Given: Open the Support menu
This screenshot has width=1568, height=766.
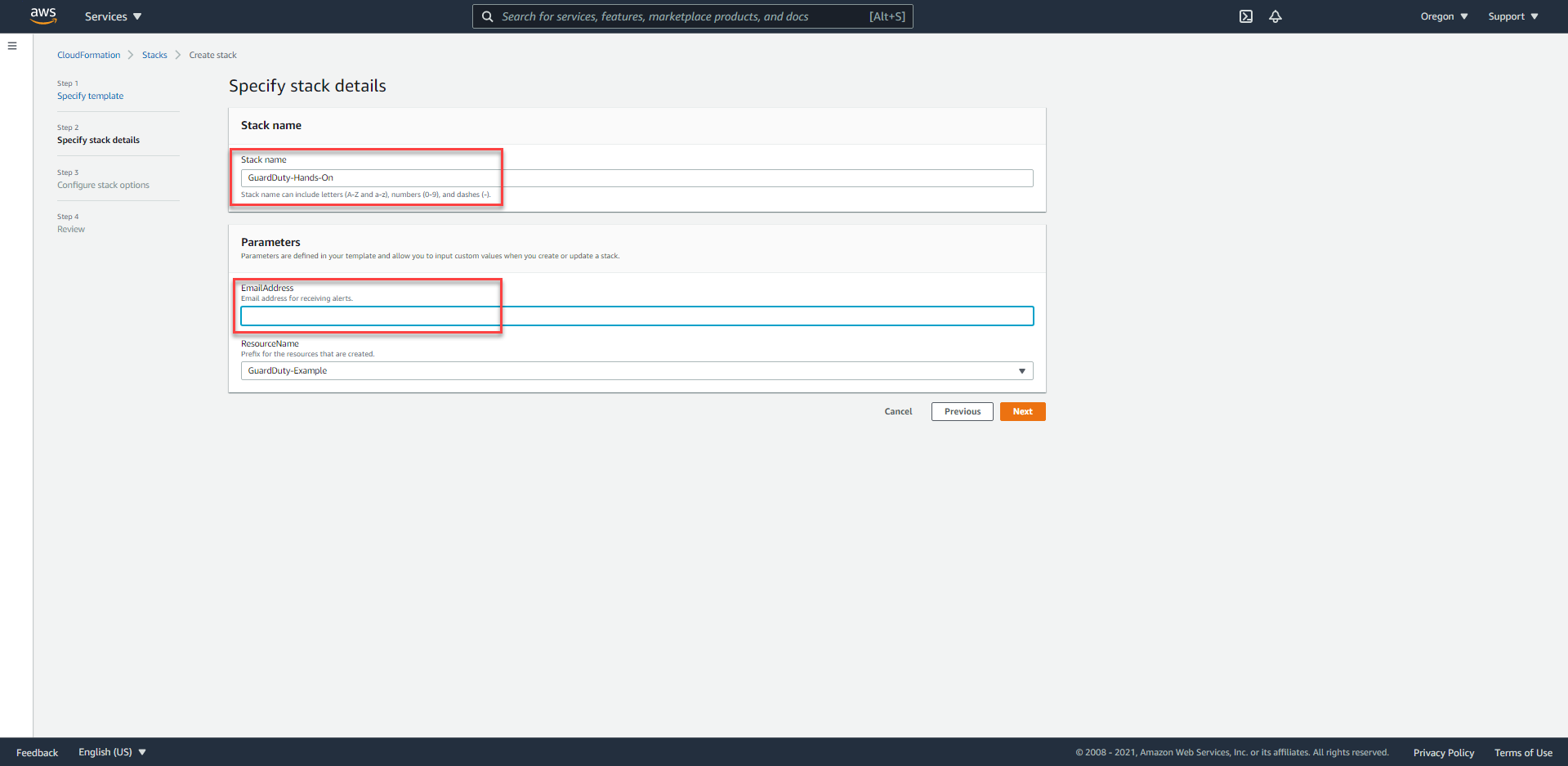Looking at the screenshot, I should pyautogui.click(x=1512, y=16).
